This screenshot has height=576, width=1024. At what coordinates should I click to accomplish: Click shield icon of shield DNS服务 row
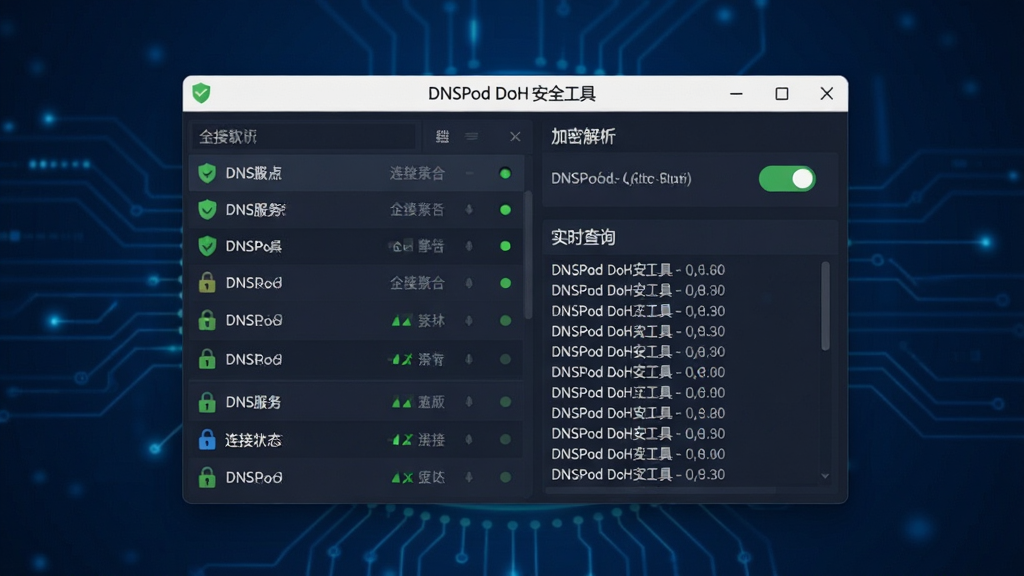pyautogui.click(x=207, y=210)
